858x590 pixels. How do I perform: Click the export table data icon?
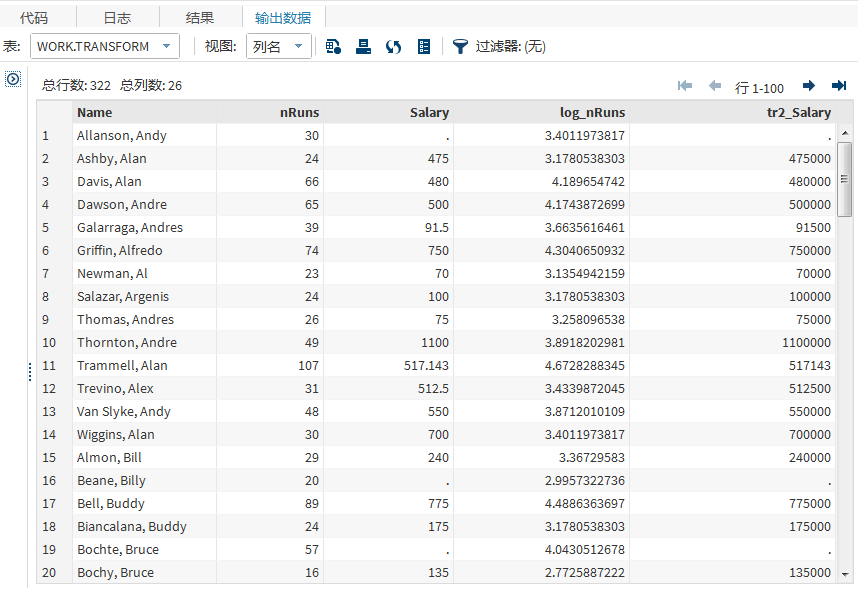point(364,46)
